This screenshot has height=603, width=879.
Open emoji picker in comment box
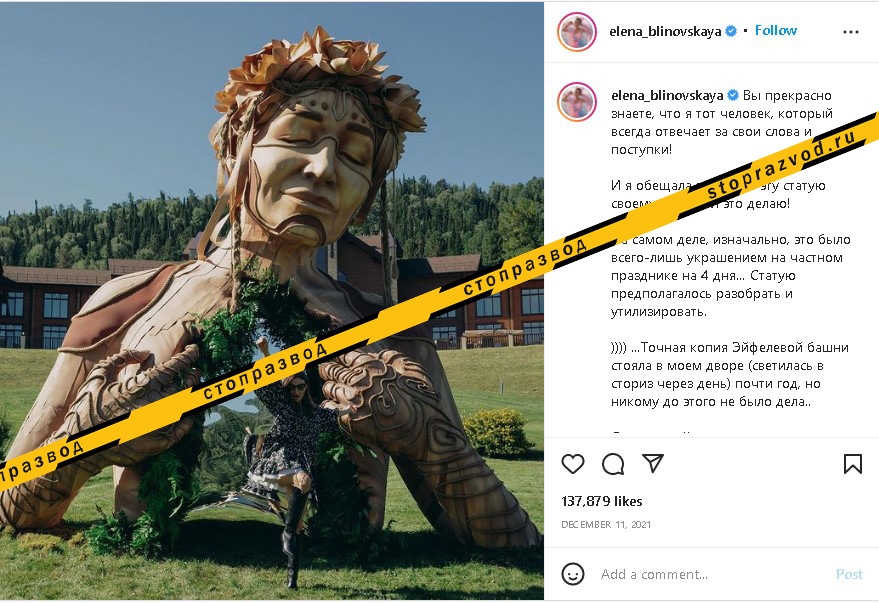coord(573,574)
